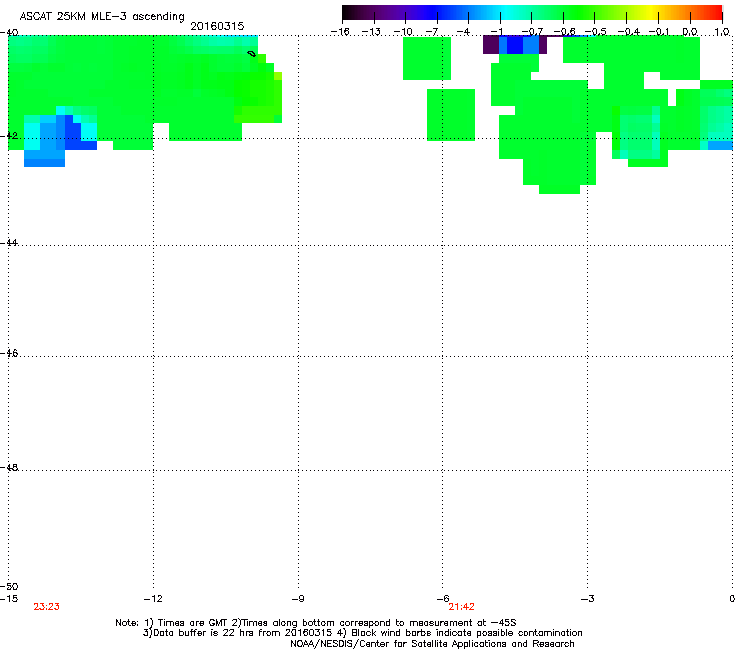This screenshot has width=740, height=650.
Task: Select the 0.0 color scale label
Action: click(x=690, y=32)
